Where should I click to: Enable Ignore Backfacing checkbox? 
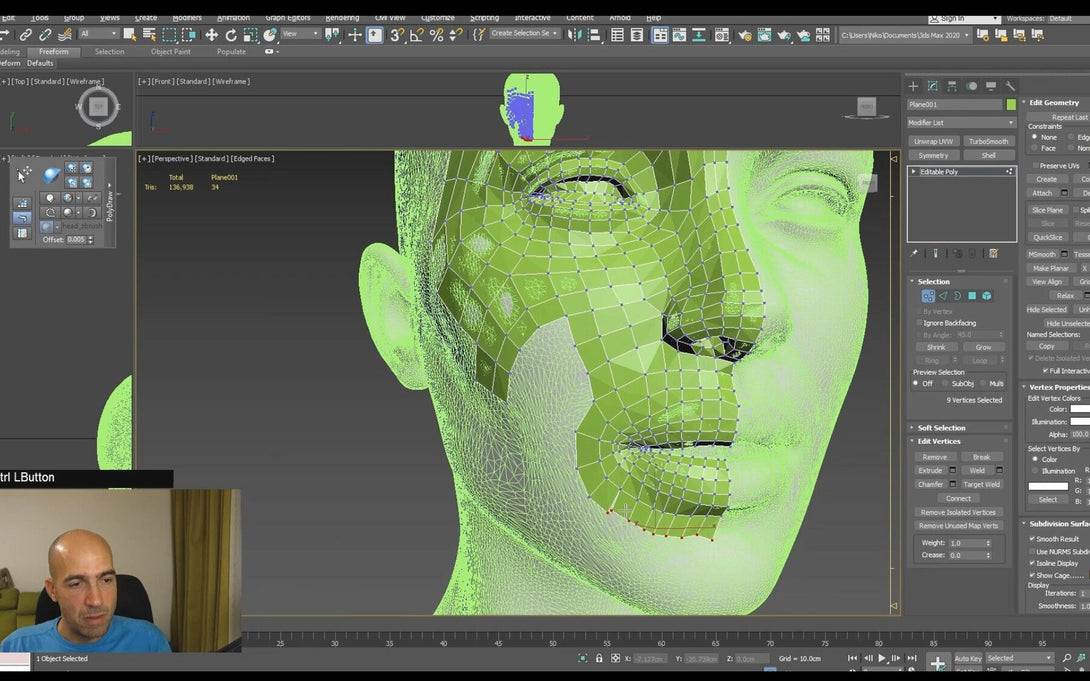tap(919, 323)
